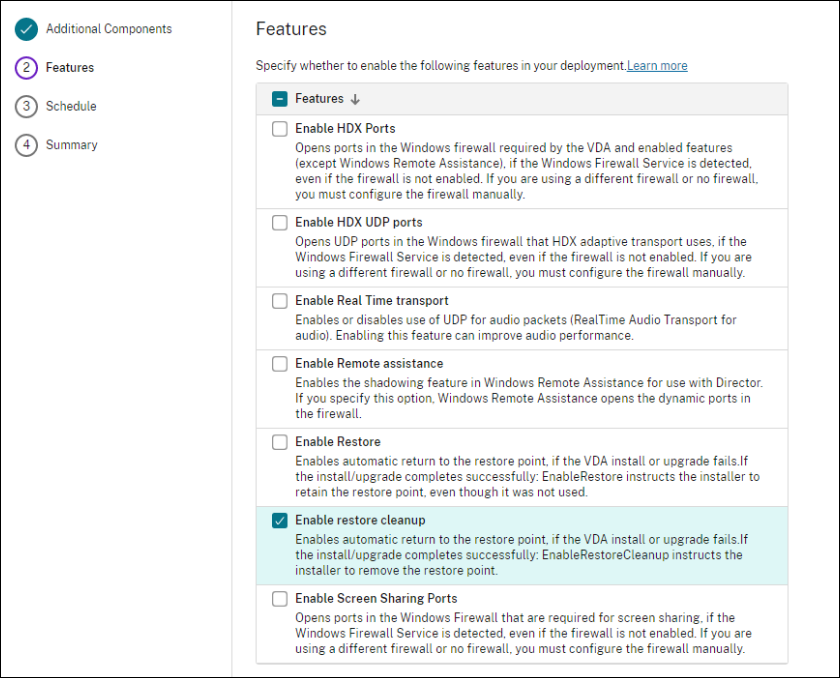
Task: Select the Features step label in sidebar
Action: pyautogui.click(x=70, y=68)
